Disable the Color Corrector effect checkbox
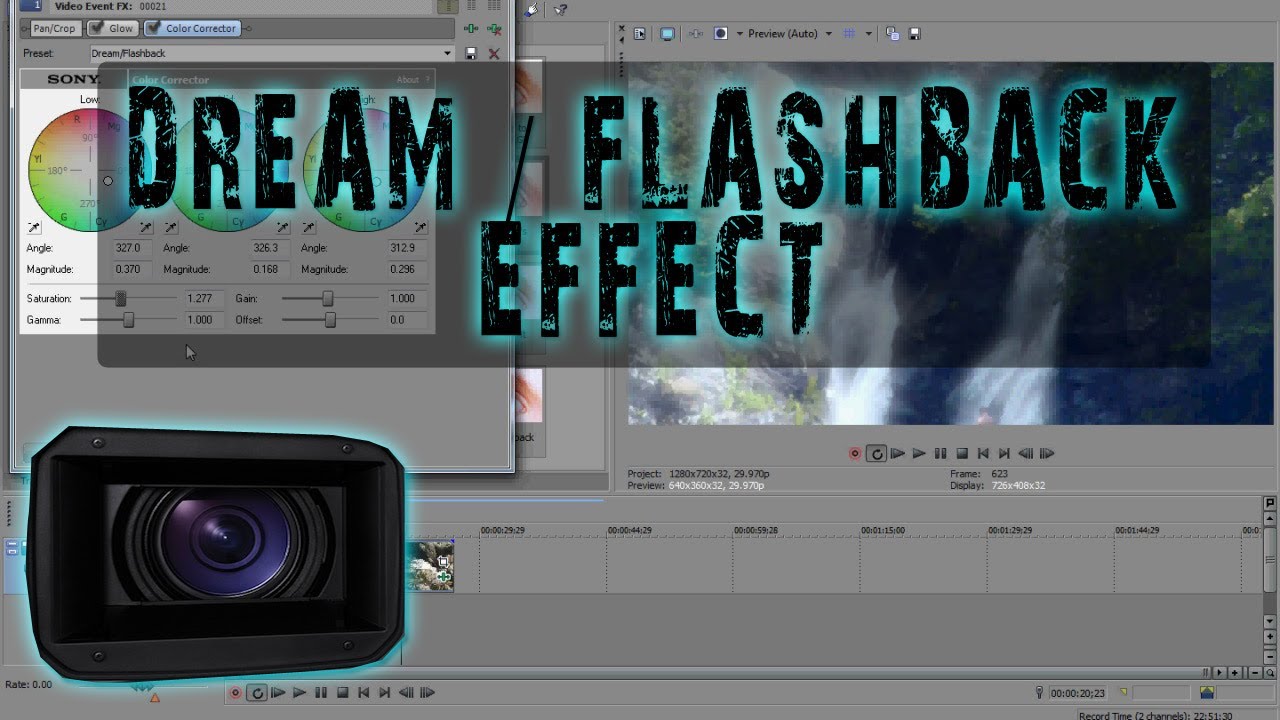This screenshot has width=1280, height=720. tap(154, 28)
